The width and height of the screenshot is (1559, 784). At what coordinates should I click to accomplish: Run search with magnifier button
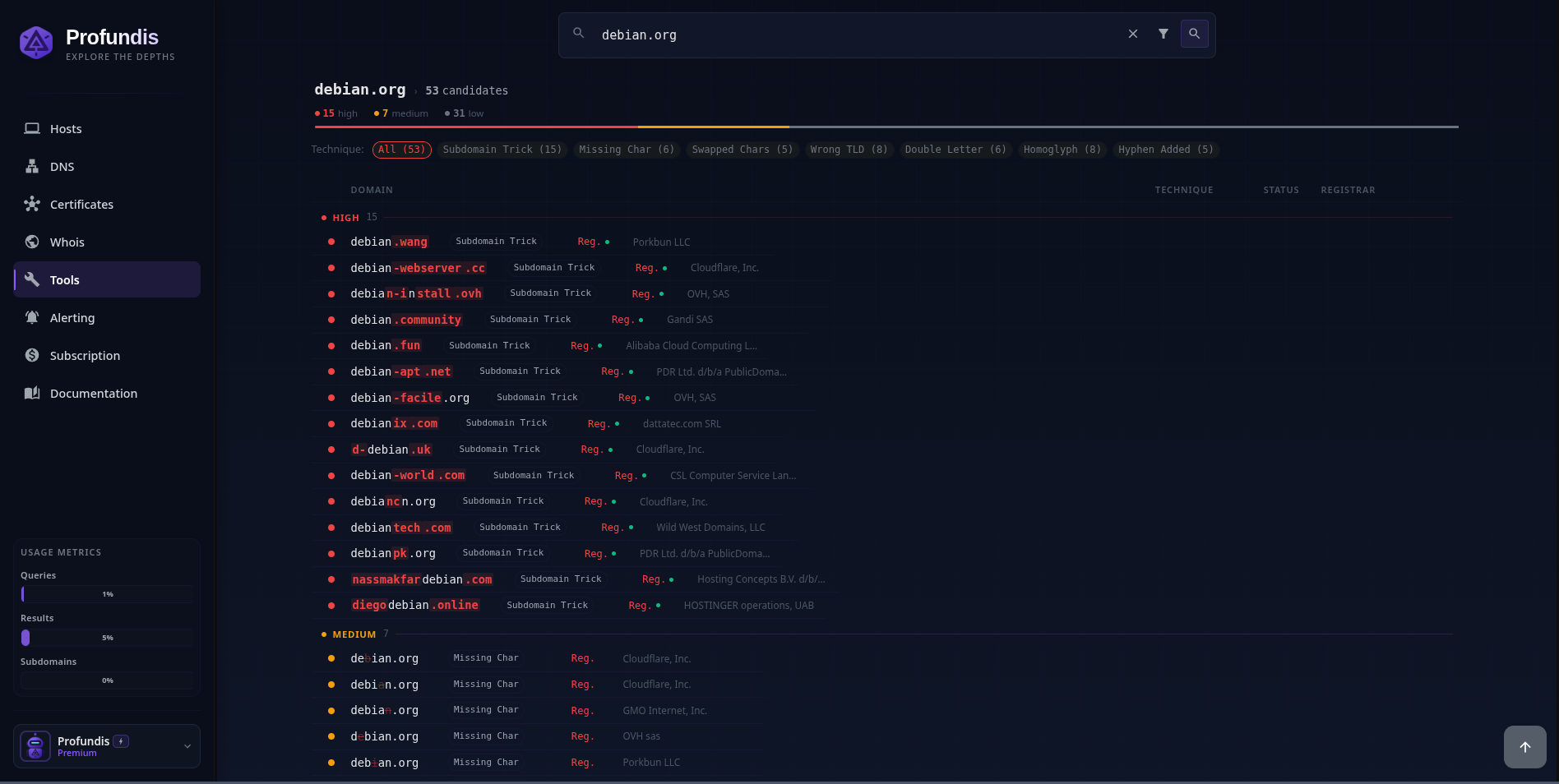click(1195, 34)
